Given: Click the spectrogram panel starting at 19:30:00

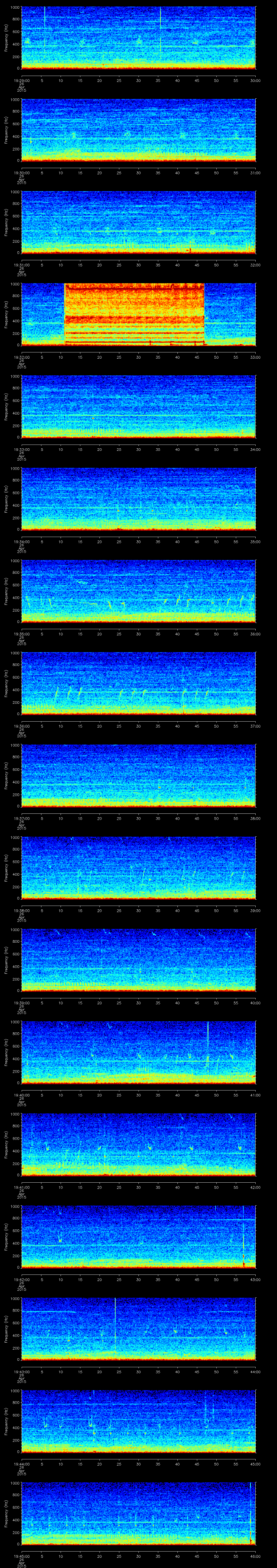Looking at the screenshot, I should point(138,130).
